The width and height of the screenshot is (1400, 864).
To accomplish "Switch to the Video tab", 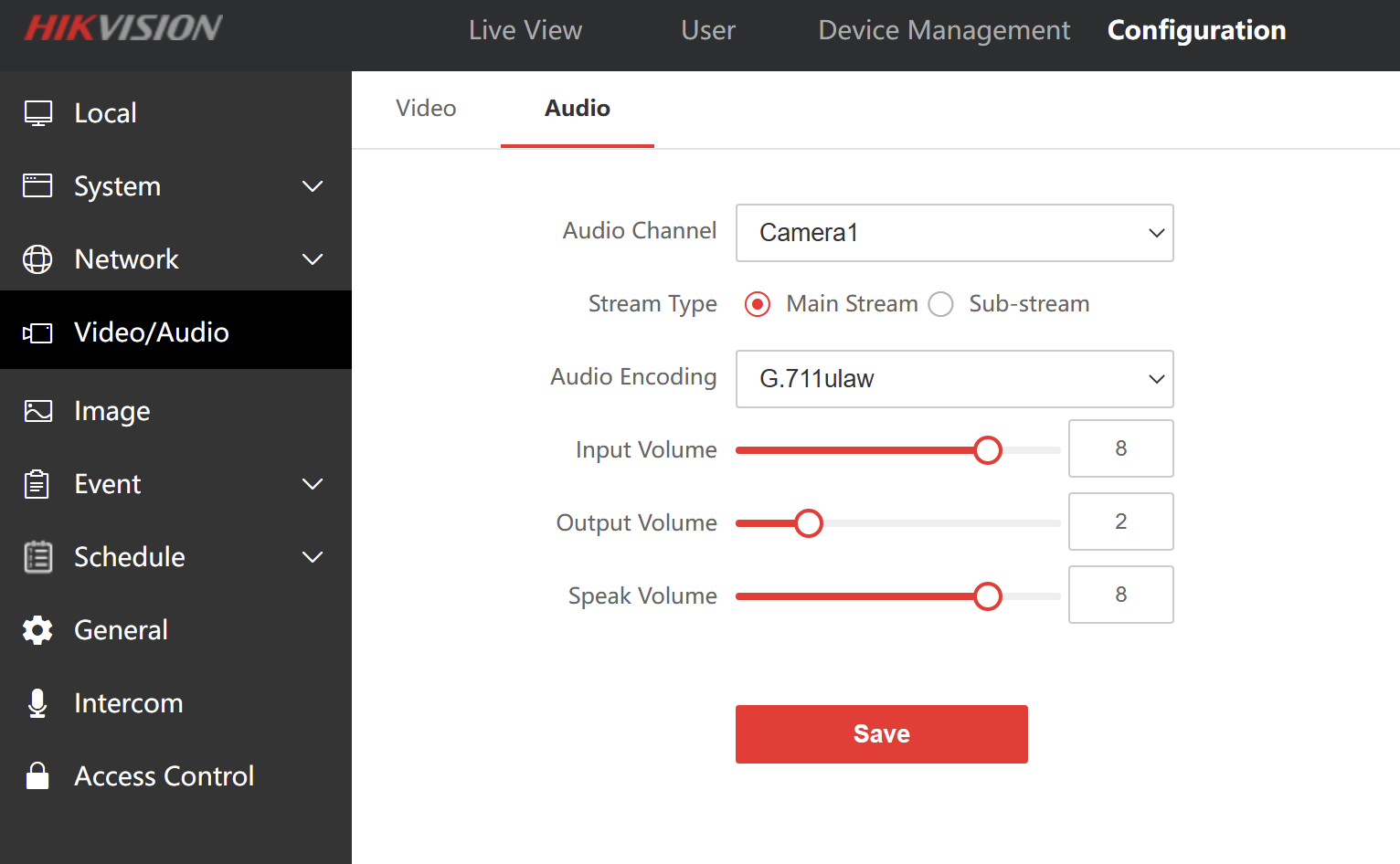I will pos(426,109).
